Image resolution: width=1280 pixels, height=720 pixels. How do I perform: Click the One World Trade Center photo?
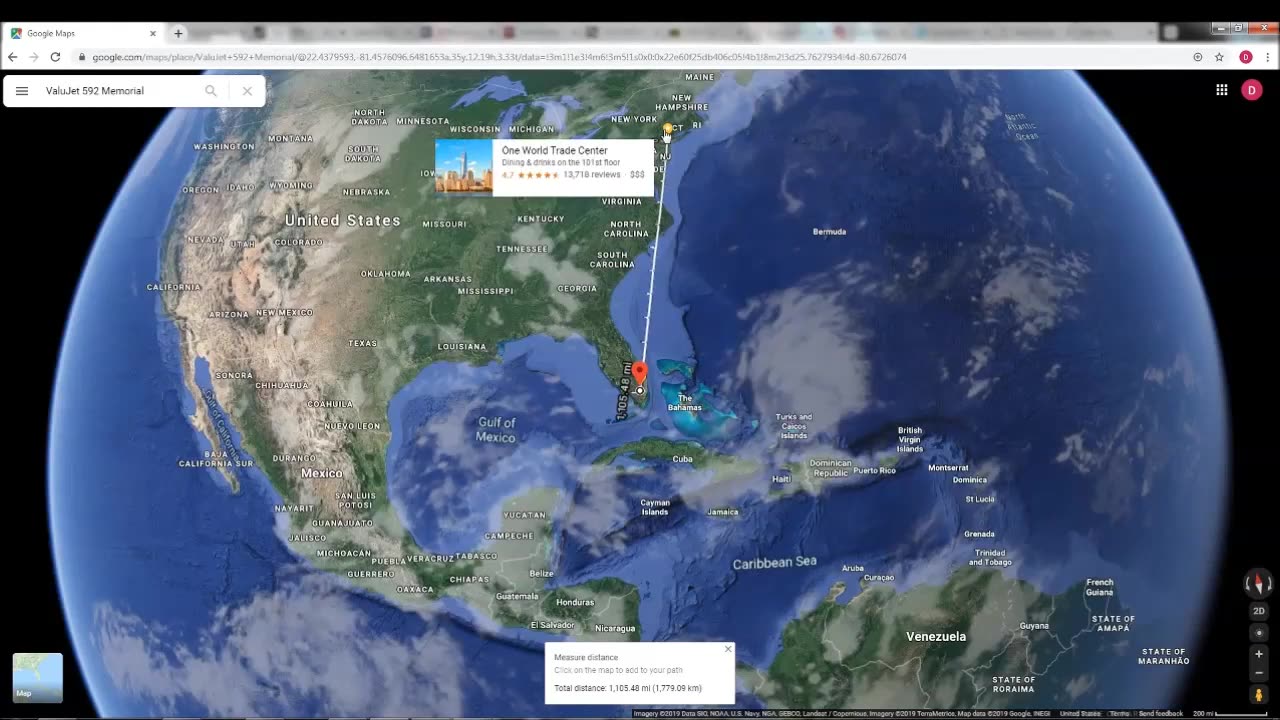pyautogui.click(x=464, y=167)
